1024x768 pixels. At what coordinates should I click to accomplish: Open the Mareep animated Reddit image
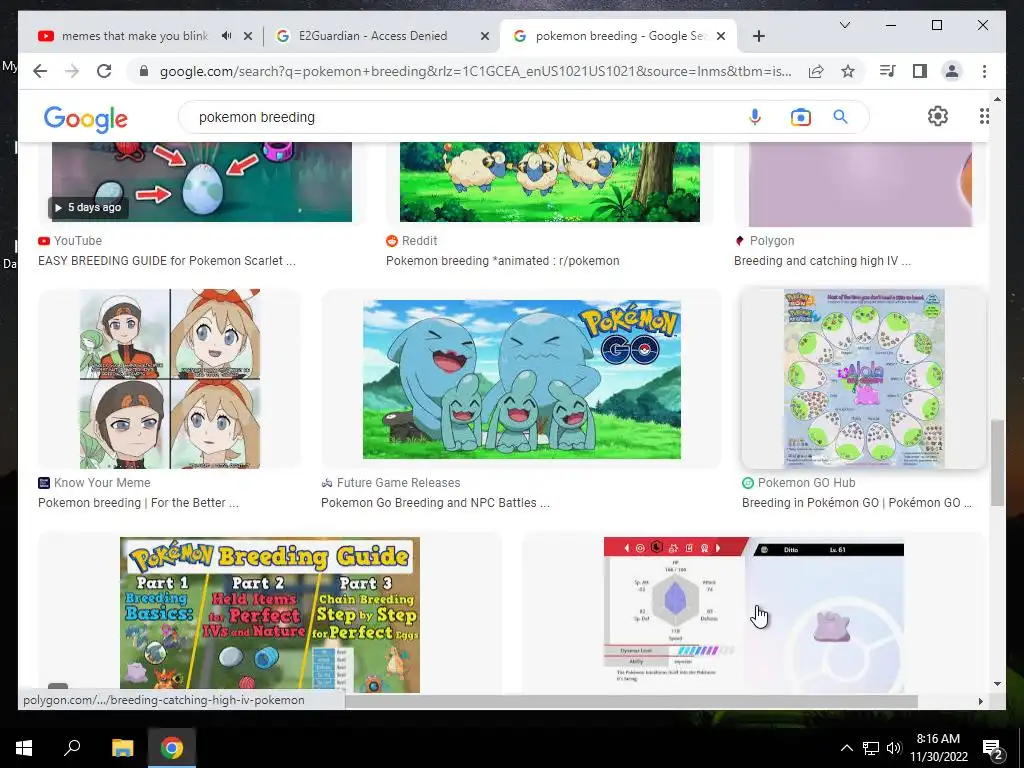tap(549, 182)
